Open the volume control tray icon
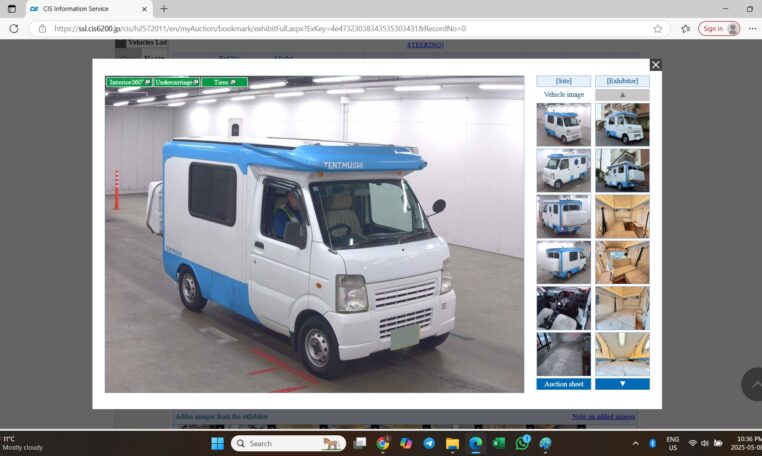This screenshot has width=762, height=456. (705, 443)
